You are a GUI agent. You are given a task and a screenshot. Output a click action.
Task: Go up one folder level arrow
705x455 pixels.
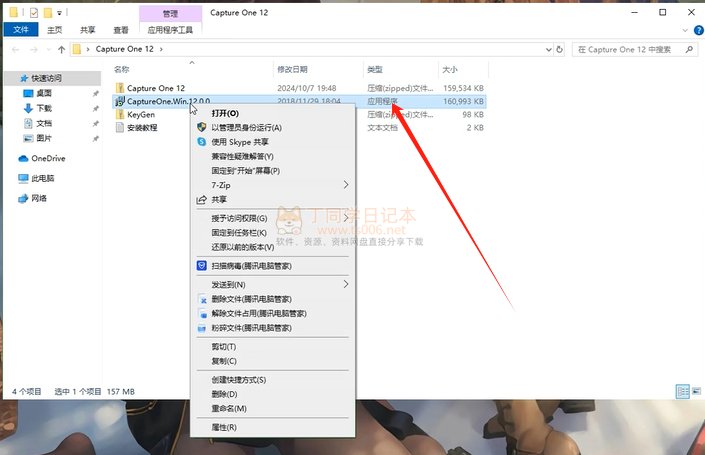tap(62, 49)
